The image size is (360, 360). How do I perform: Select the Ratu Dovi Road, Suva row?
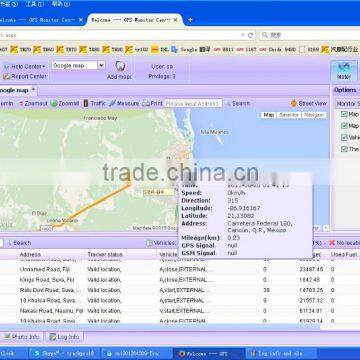click(180, 290)
